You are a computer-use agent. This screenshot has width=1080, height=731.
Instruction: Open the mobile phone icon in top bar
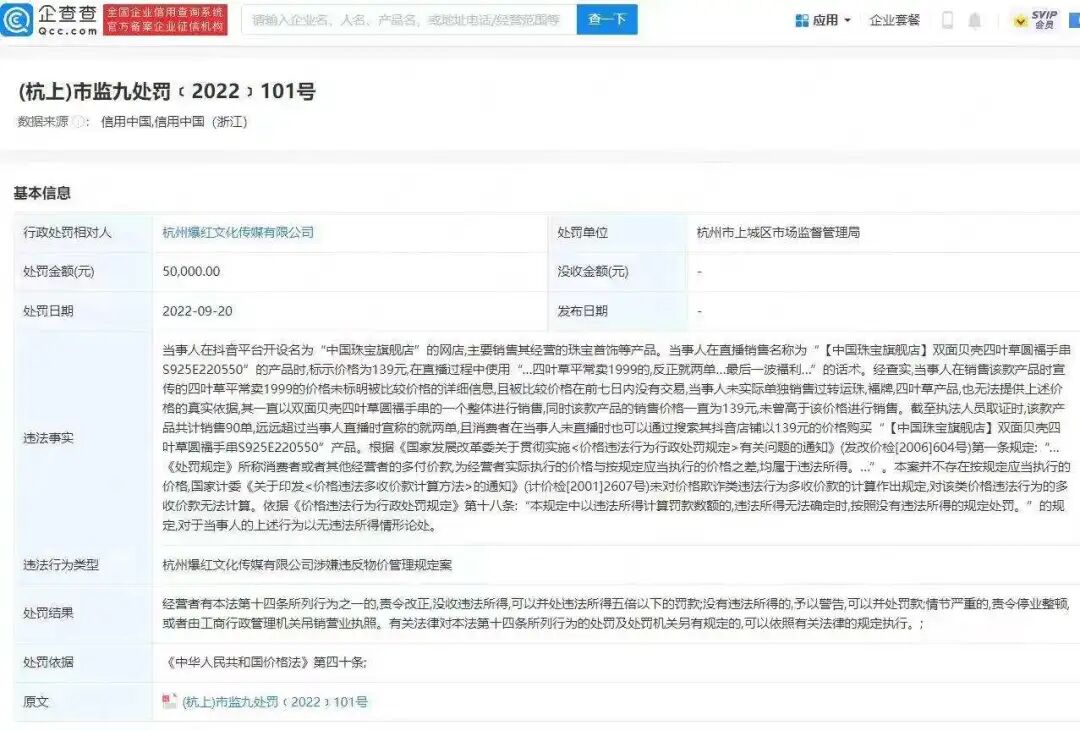948,20
